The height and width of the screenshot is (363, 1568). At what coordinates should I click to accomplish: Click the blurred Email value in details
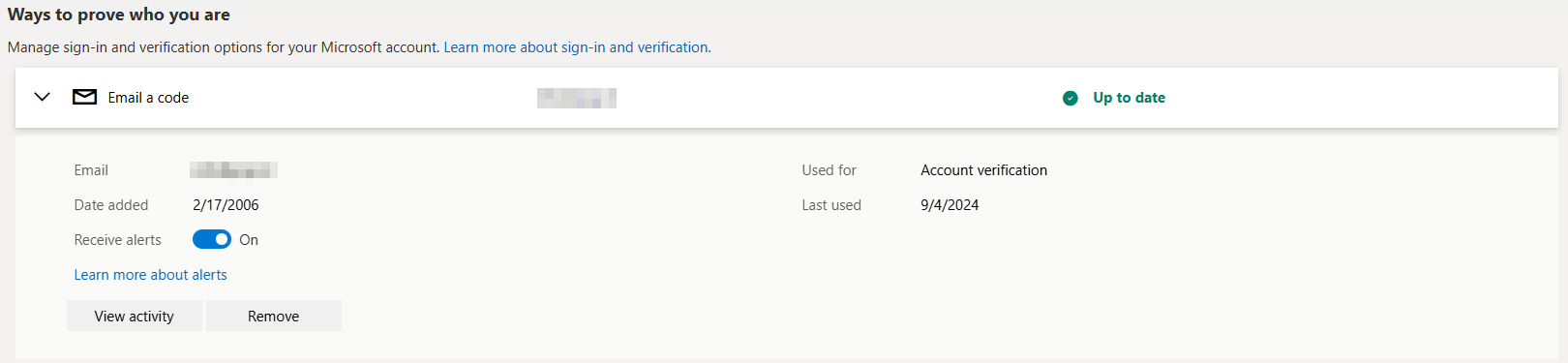point(233,170)
